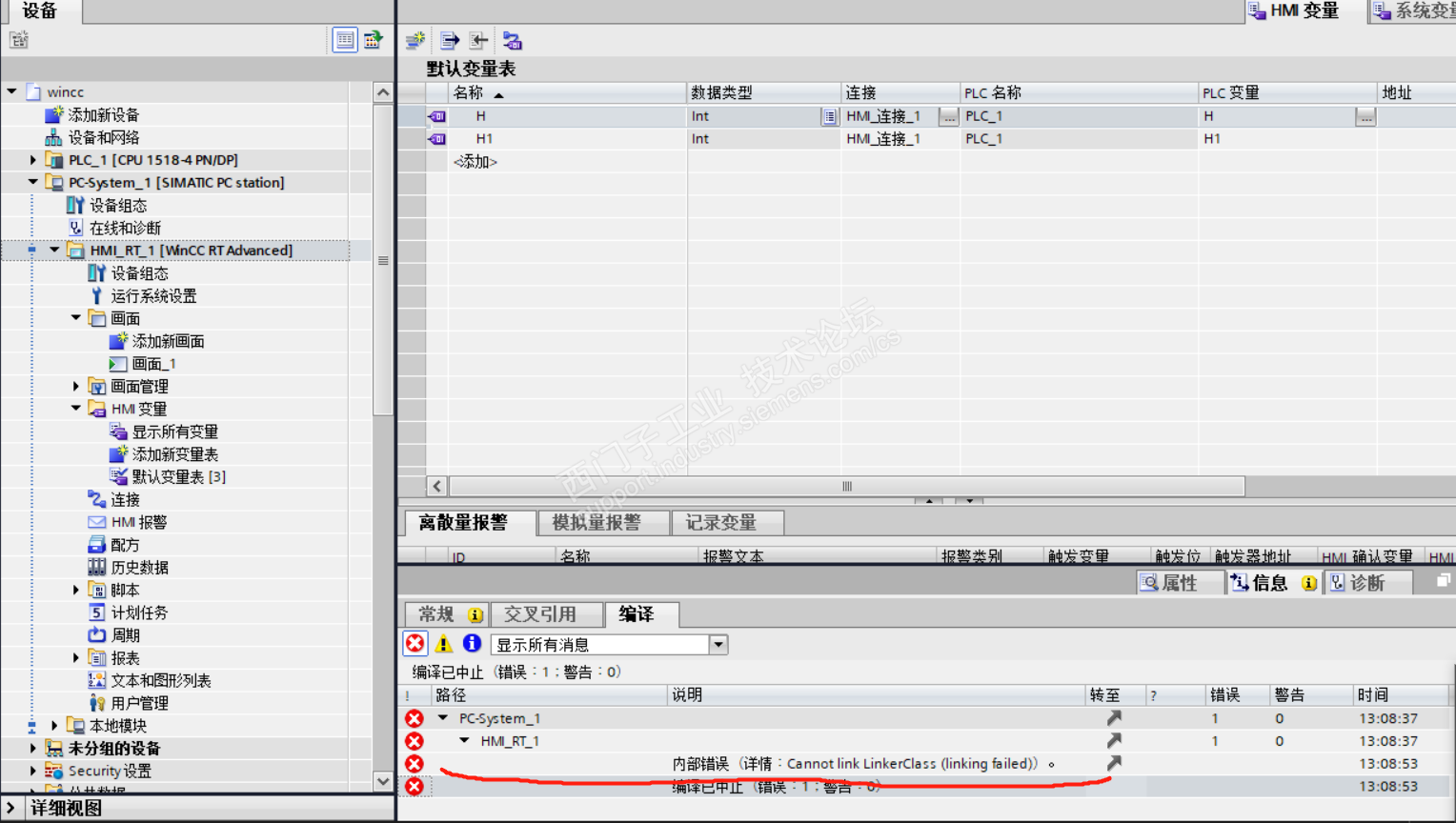Click the browse button in H row 连接 cell
1456x823 pixels.
[x=948, y=116]
